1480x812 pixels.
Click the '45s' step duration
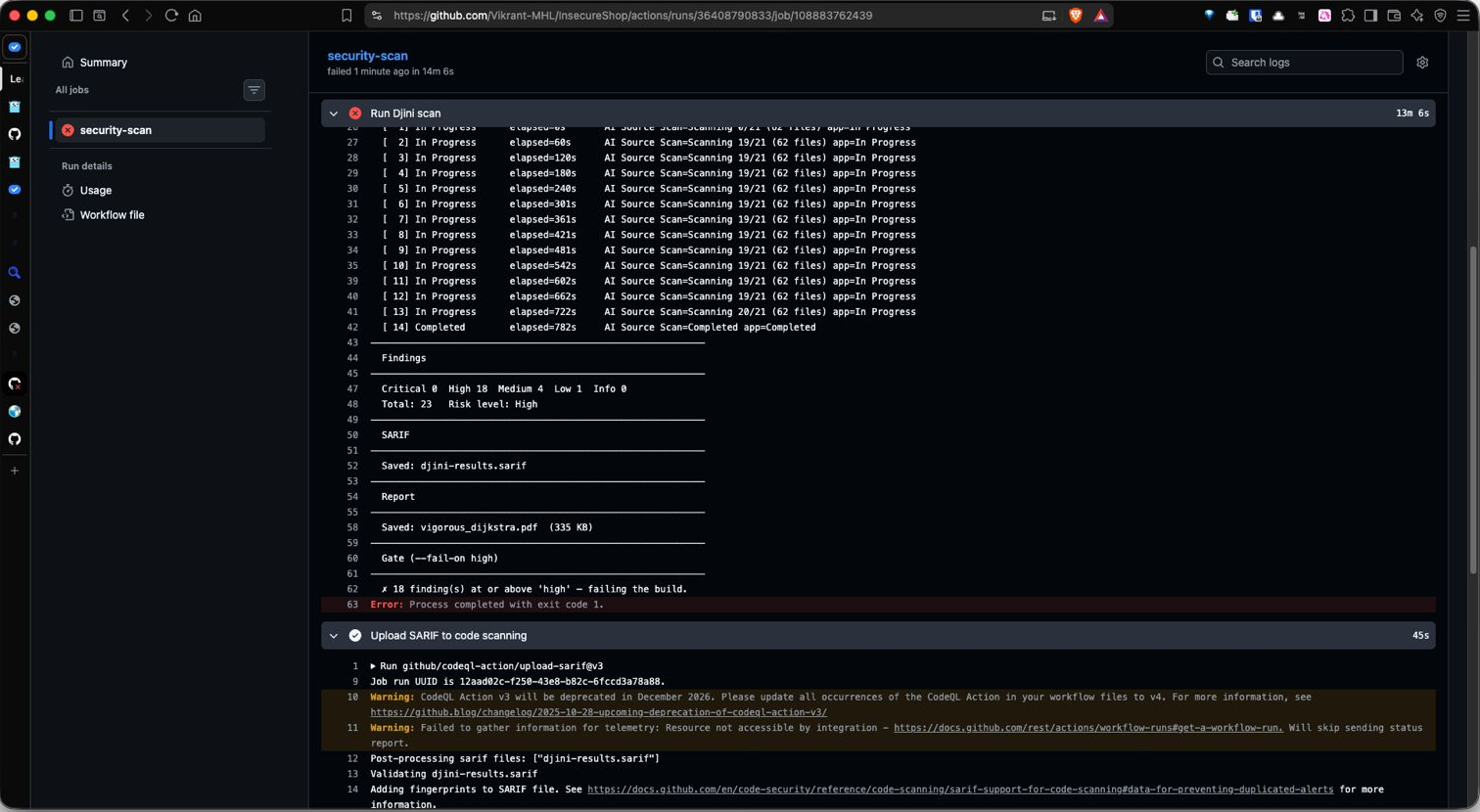click(x=1420, y=636)
